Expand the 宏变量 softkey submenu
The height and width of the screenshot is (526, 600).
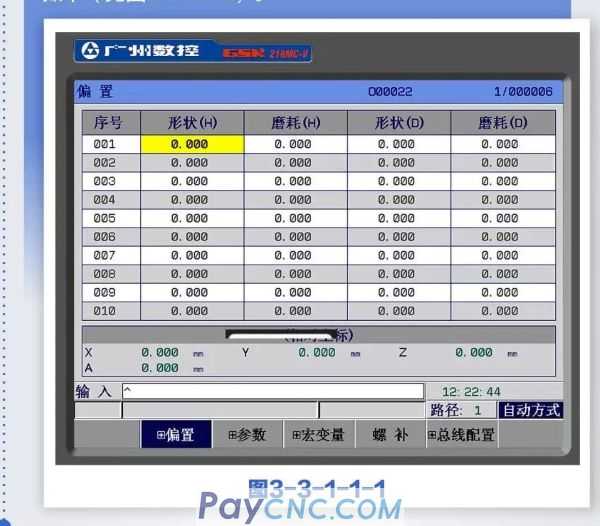[x=318, y=435]
